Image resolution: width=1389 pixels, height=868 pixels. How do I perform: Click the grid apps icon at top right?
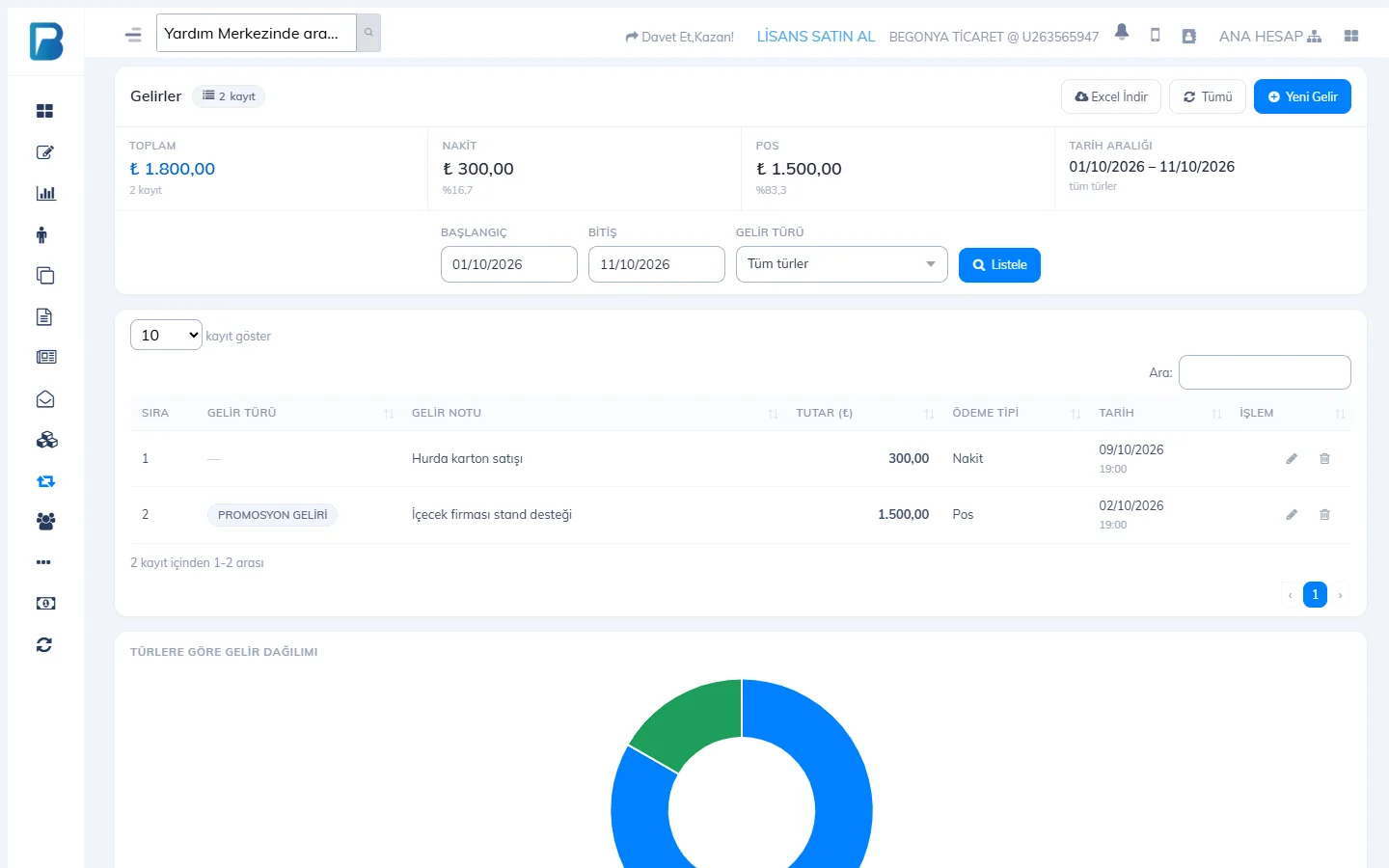(x=1351, y=36)
